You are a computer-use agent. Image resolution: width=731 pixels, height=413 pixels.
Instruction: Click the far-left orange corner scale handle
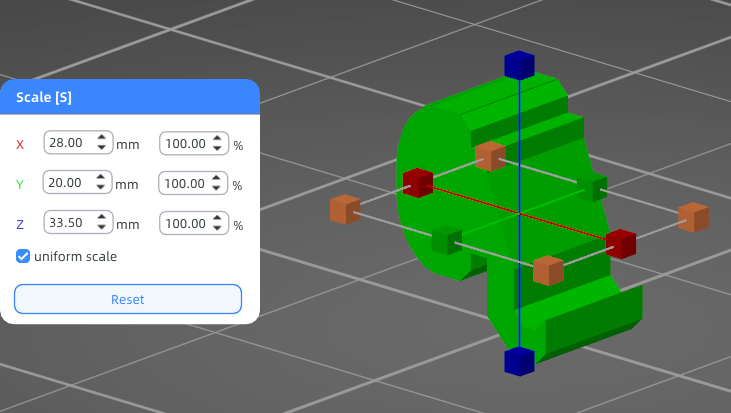(345, 209)
